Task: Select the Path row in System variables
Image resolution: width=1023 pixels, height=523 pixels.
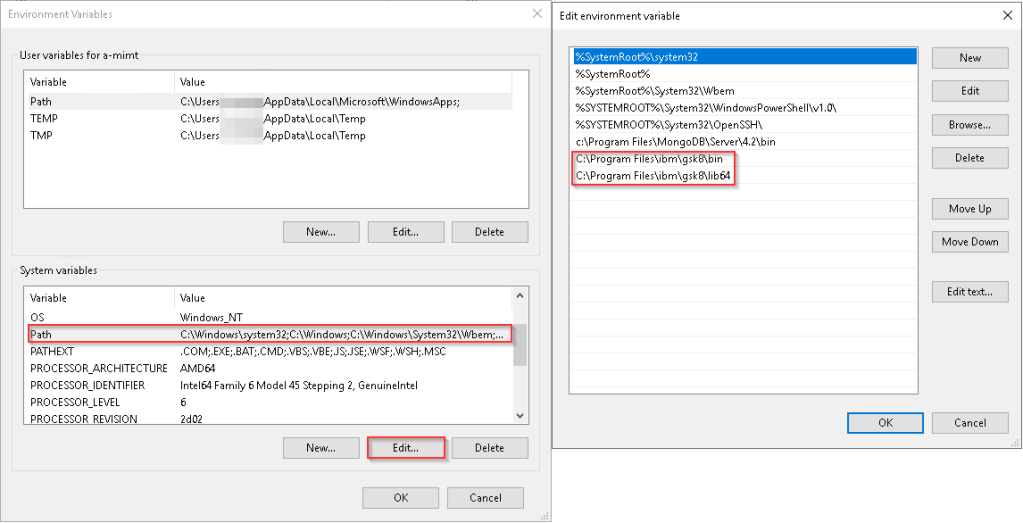Action: [x=270, y=334]
